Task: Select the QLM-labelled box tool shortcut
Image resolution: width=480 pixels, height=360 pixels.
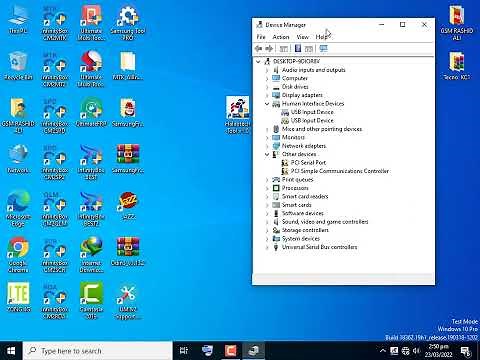Action: pos(55,209)
